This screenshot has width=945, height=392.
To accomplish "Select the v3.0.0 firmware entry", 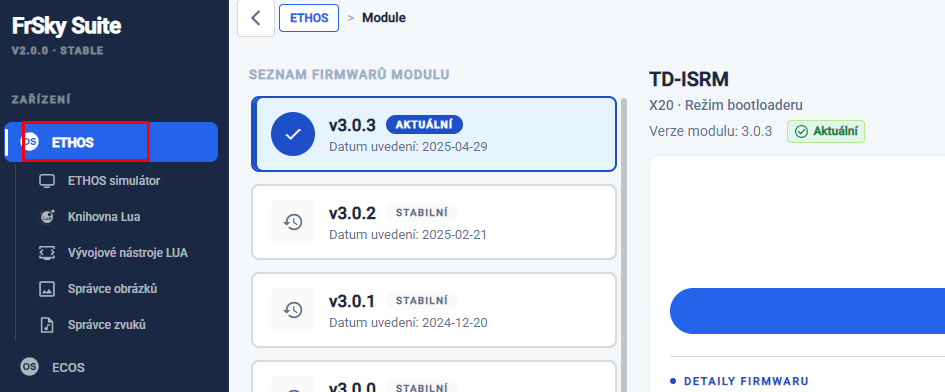I will (x=434, y=376).
